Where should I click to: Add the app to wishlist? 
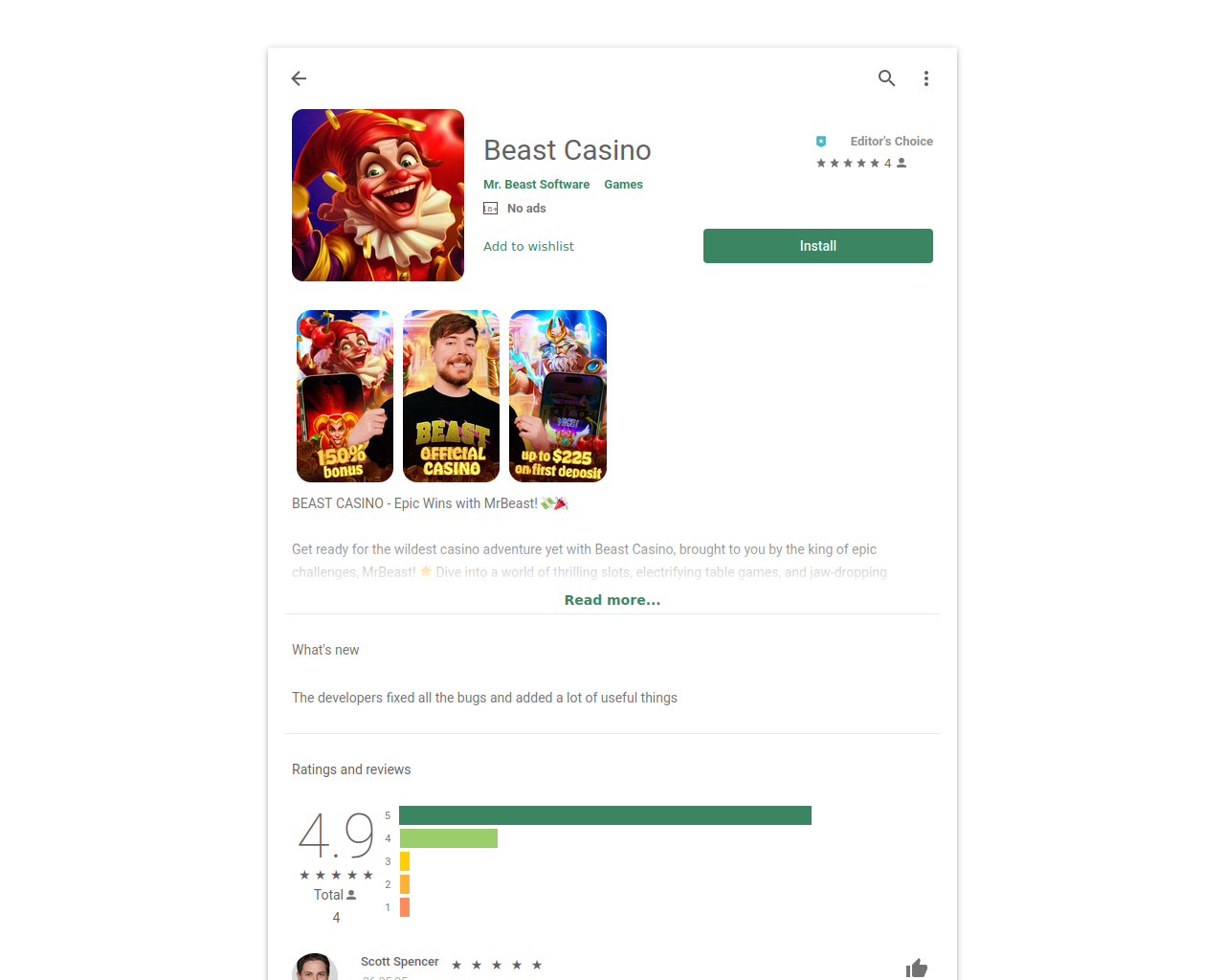[528, 247]
